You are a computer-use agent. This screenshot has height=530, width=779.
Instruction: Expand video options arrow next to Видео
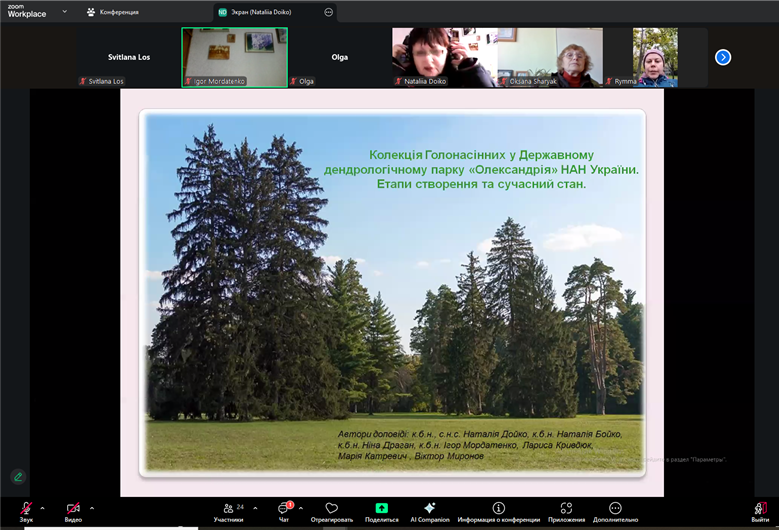[92, 508]
